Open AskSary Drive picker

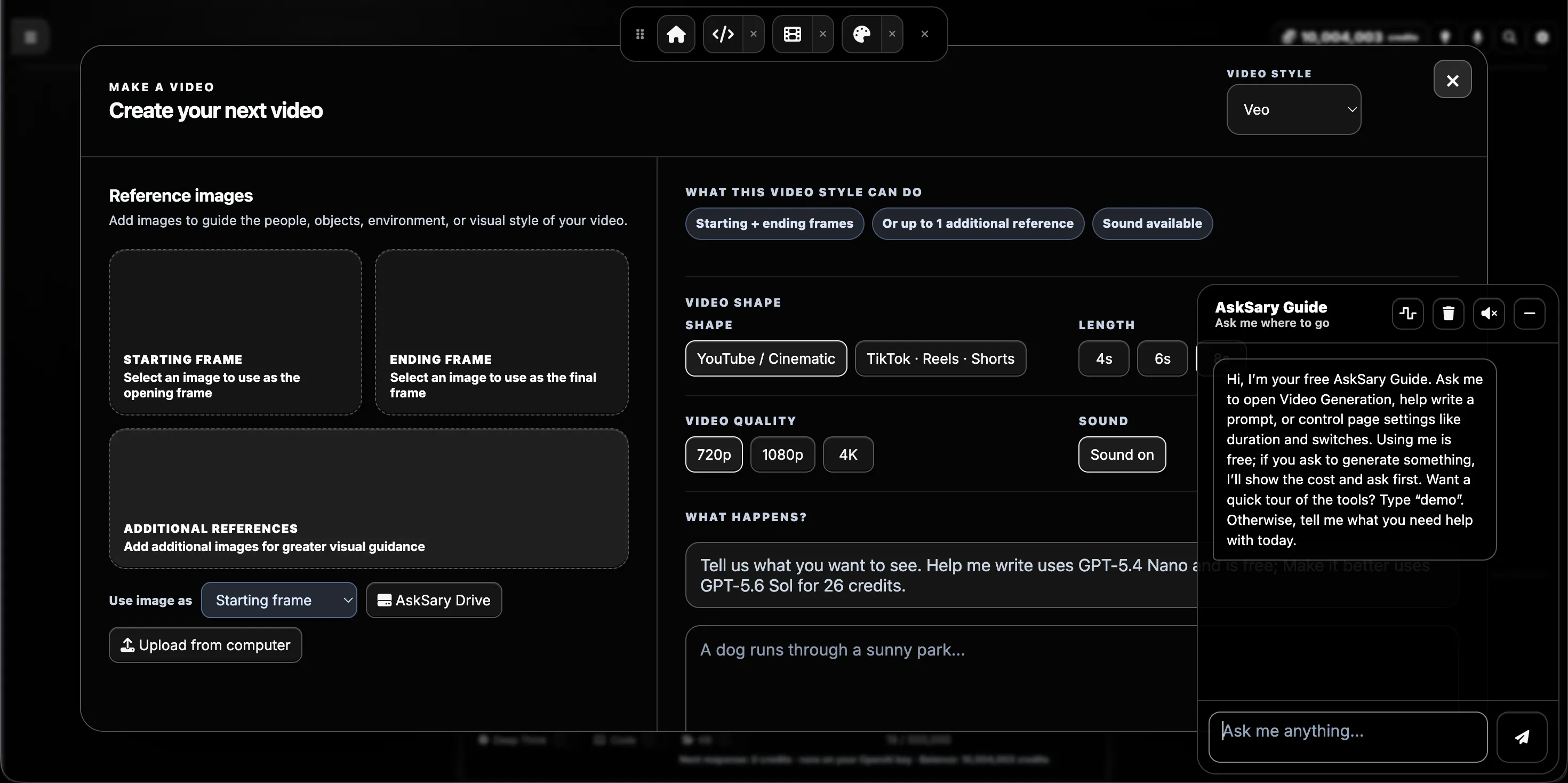click(434, 601)
